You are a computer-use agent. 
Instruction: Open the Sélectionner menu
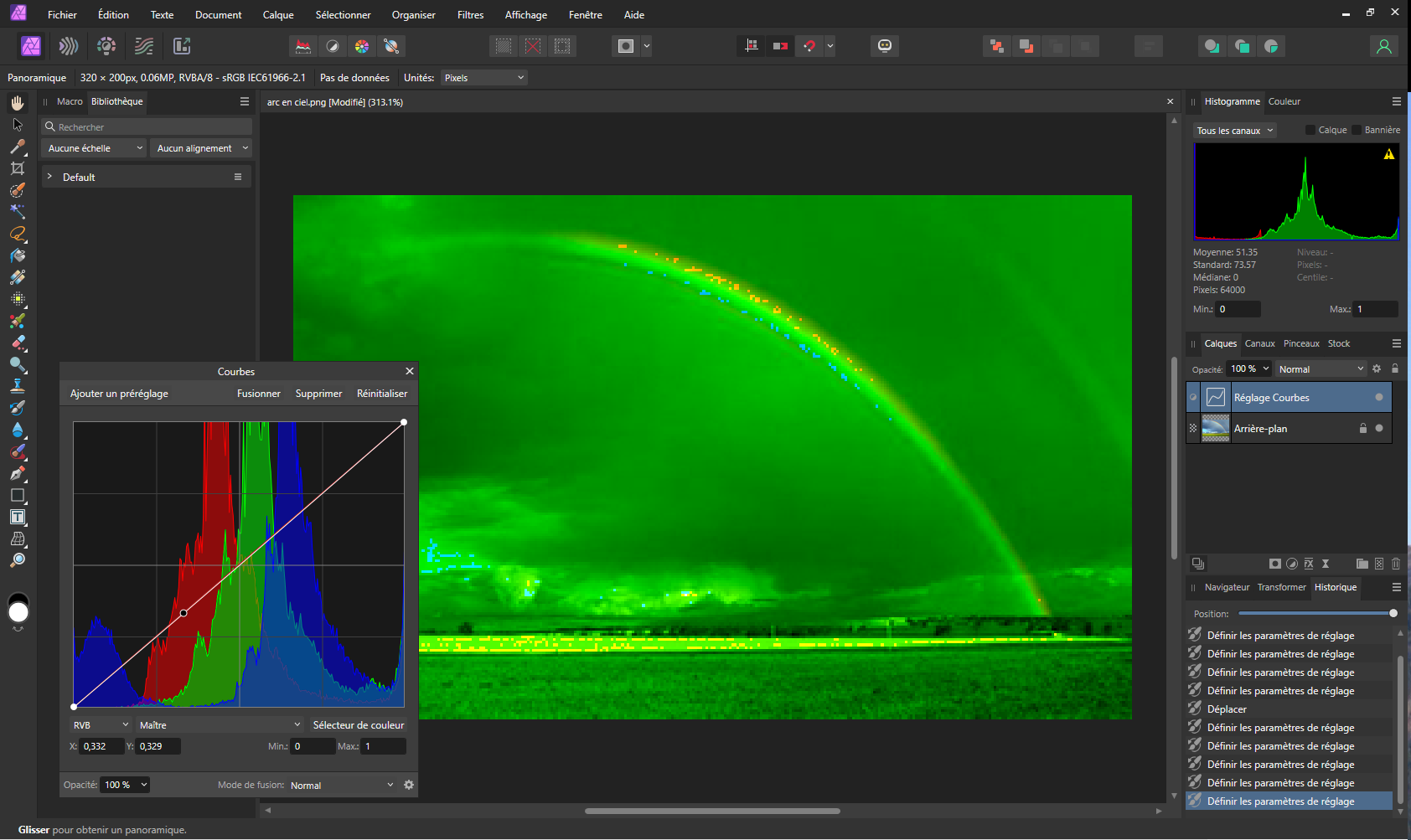tap(344, 15)
